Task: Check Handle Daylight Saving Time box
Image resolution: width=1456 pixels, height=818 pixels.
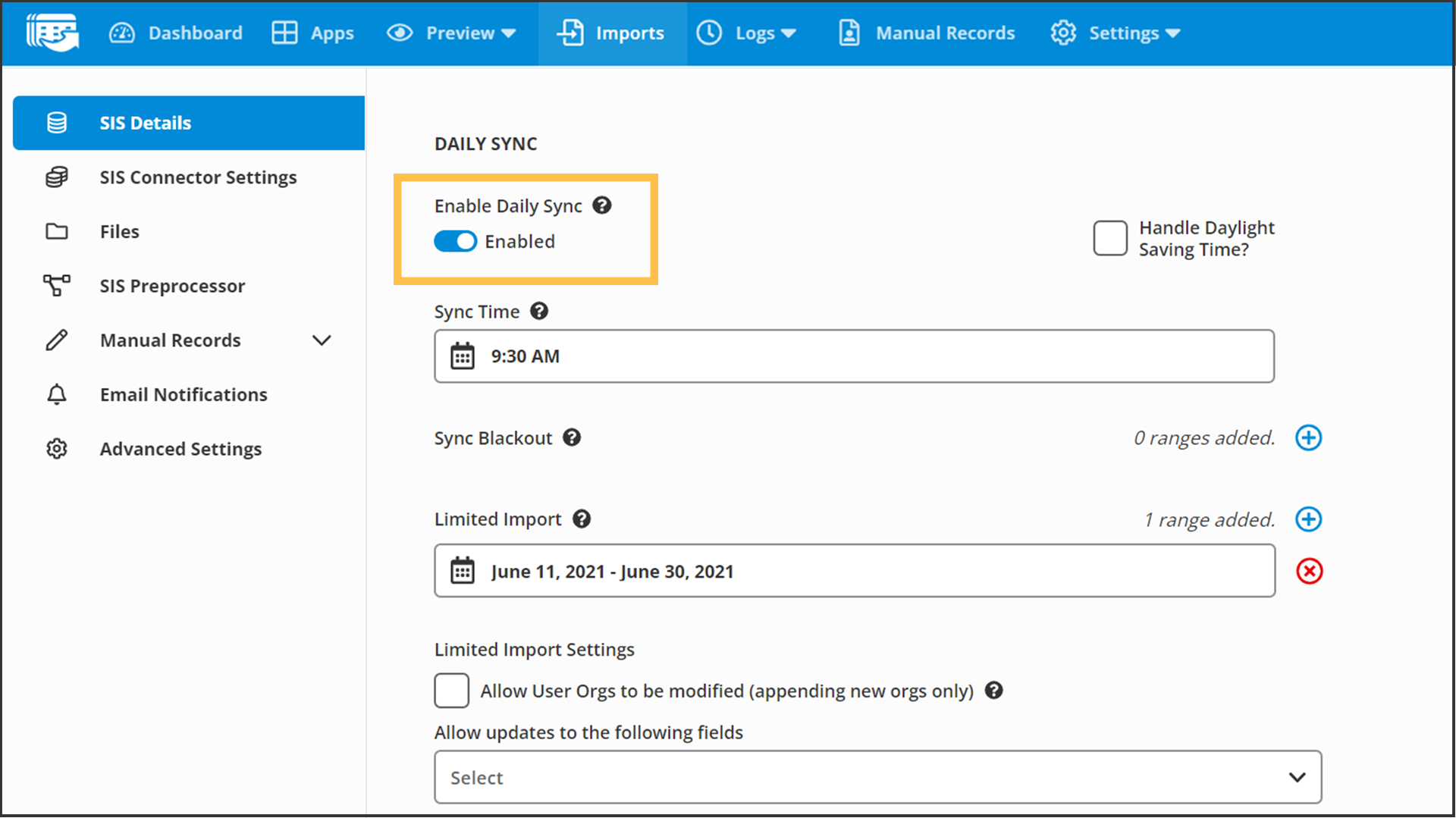Action: pos(1110,239)
